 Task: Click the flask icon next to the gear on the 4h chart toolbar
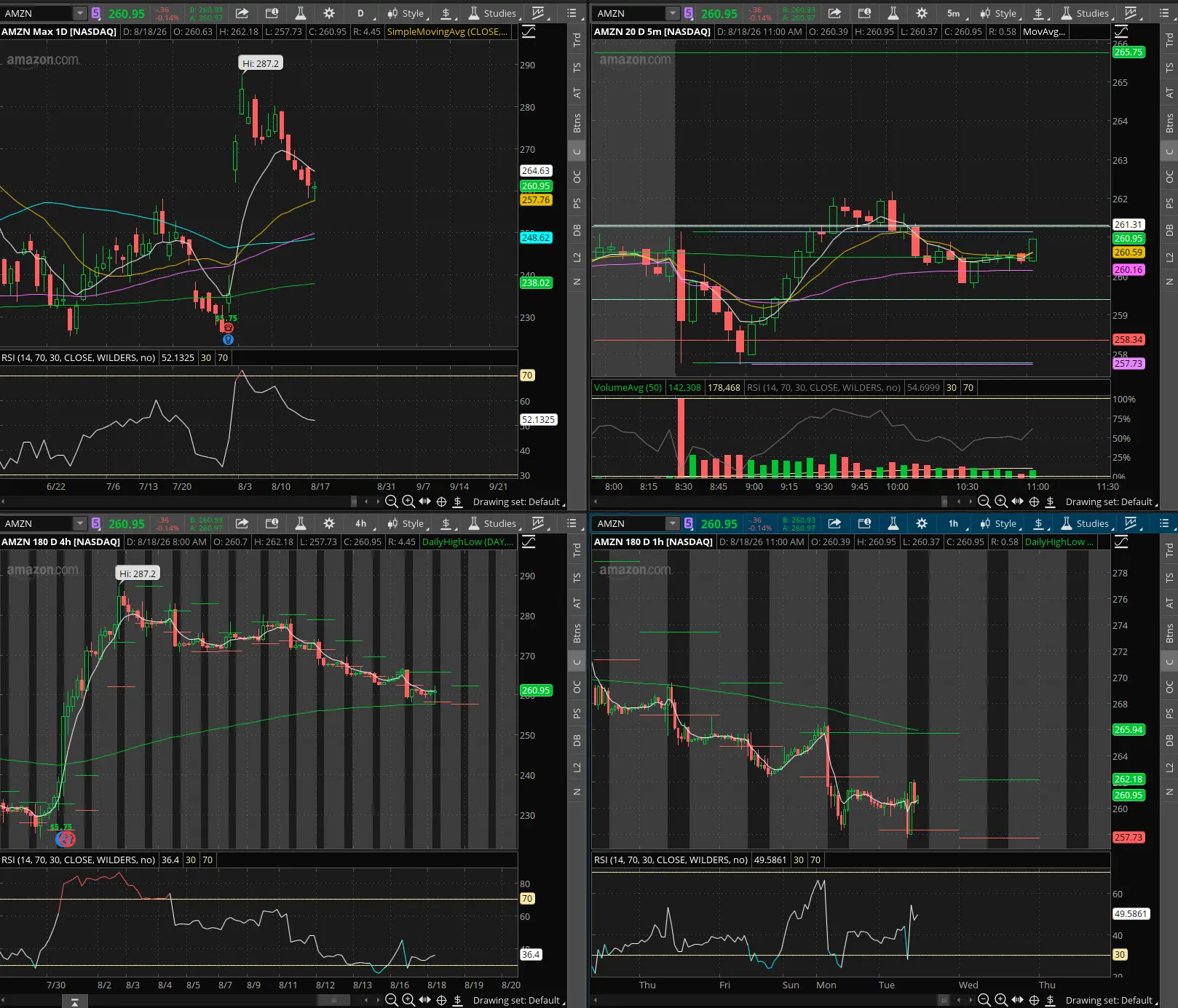click(300, 523)
